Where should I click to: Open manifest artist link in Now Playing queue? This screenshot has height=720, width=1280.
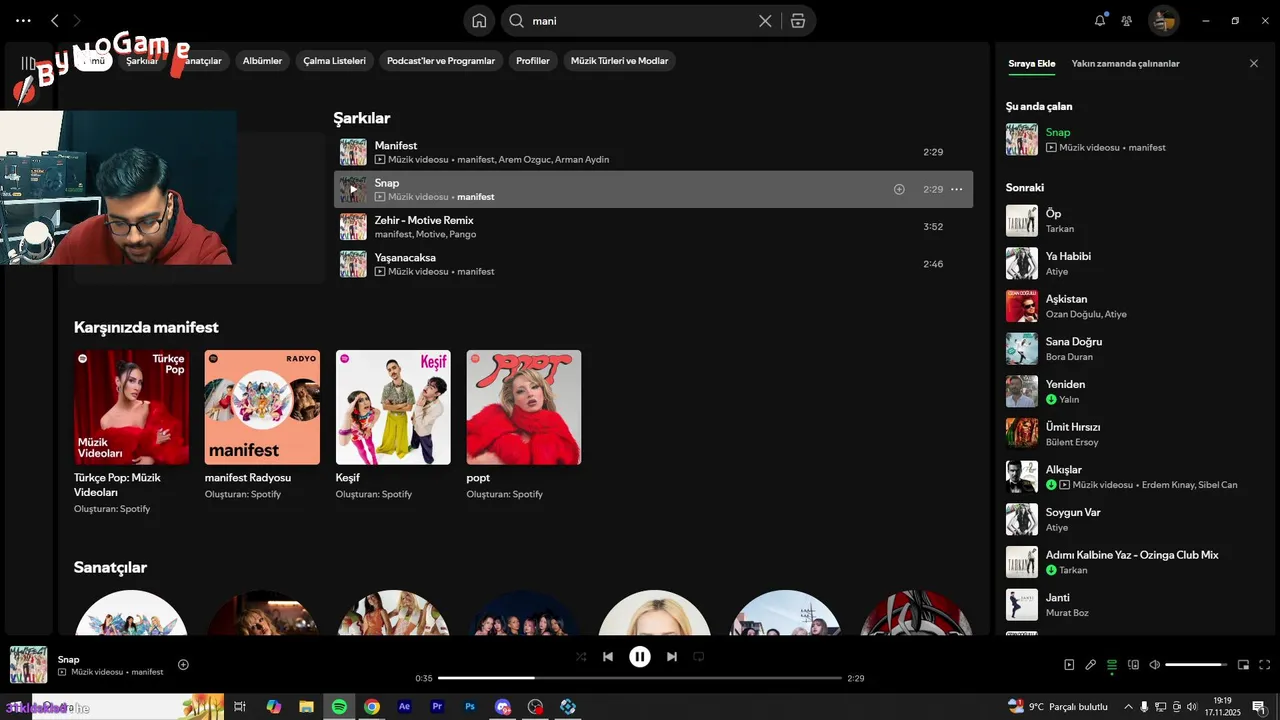coord(1147,147)
